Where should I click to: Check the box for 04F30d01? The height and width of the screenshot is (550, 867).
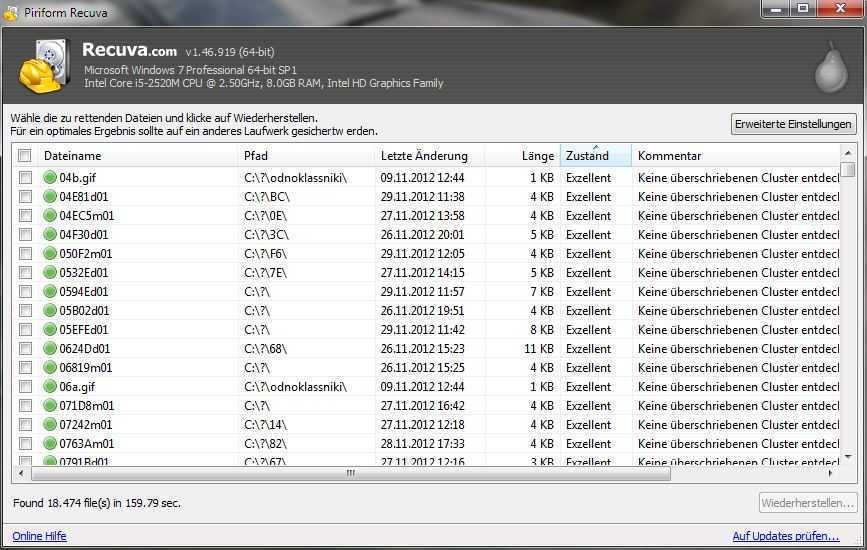point(25,234)
